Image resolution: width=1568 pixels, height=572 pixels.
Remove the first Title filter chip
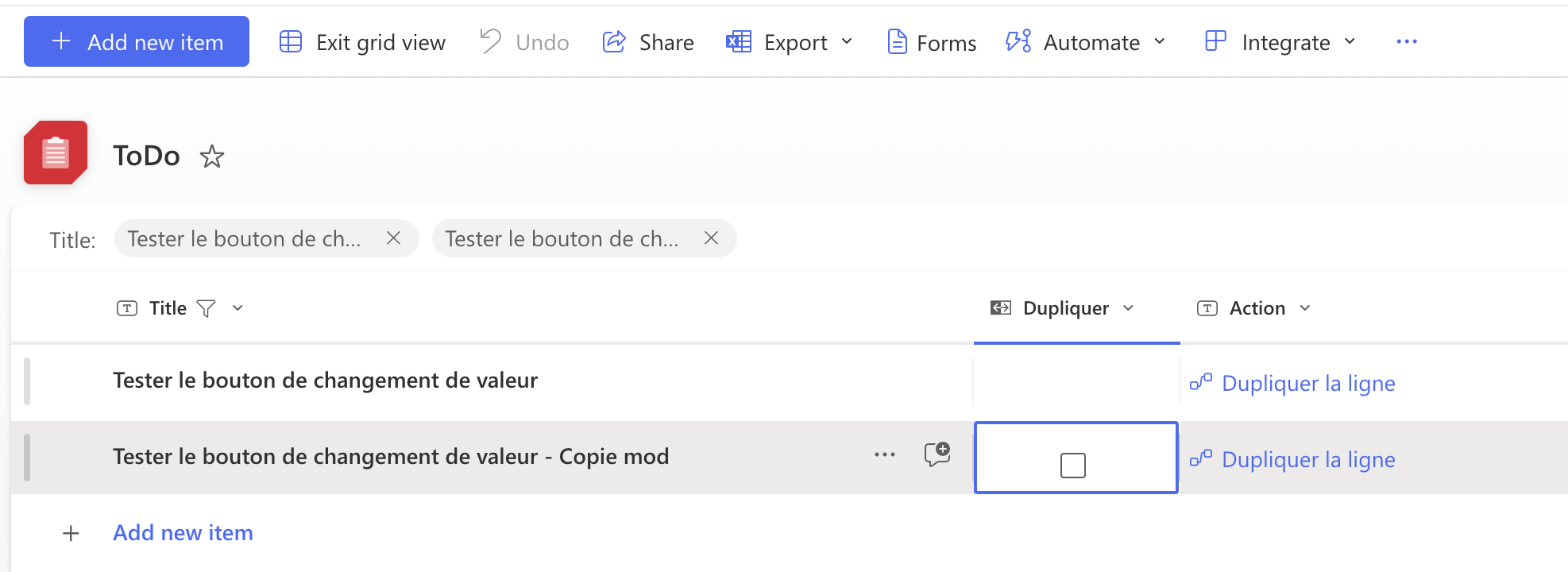click(x=393, y=238)
